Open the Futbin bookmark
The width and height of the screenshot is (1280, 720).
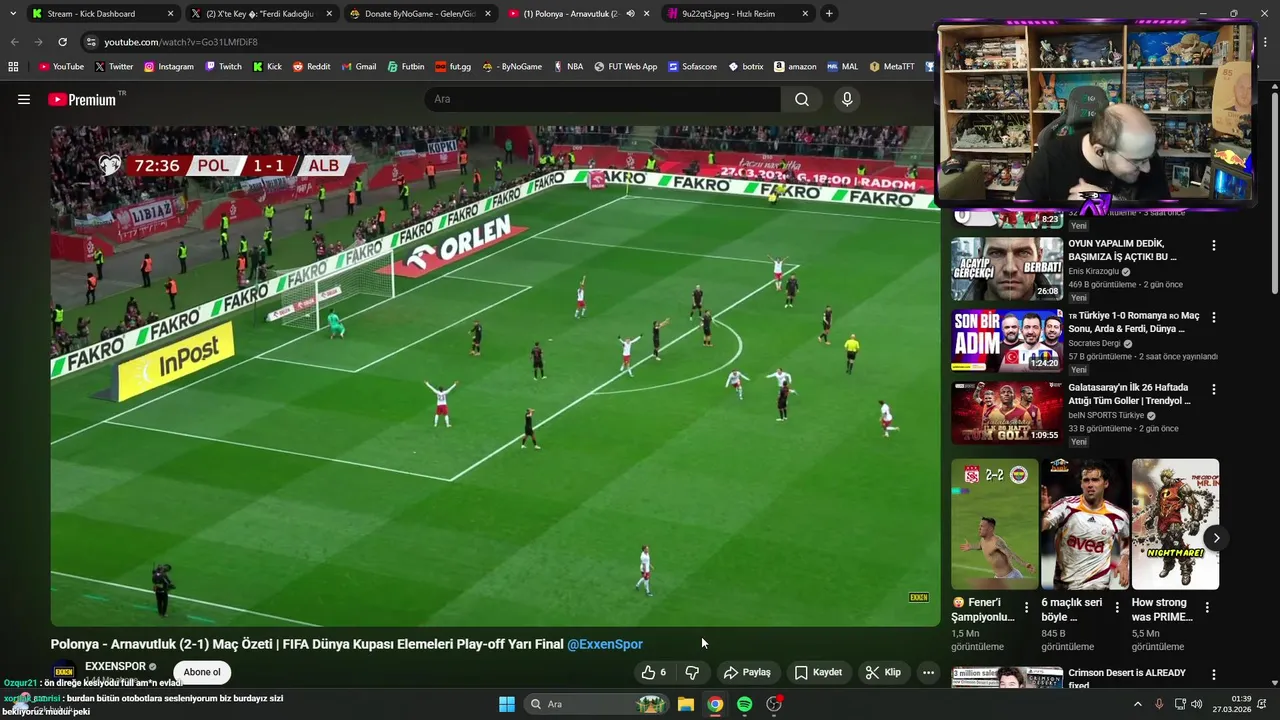point(406,67)
